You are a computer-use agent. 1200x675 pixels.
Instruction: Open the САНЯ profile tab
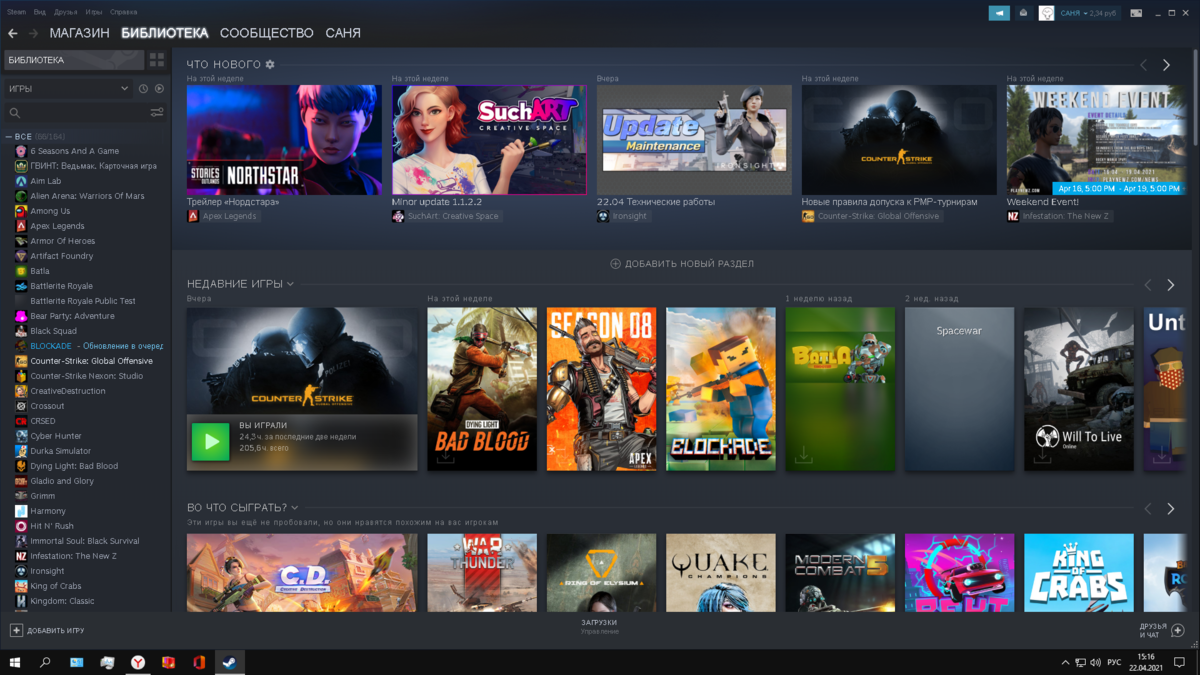point(343,33)
